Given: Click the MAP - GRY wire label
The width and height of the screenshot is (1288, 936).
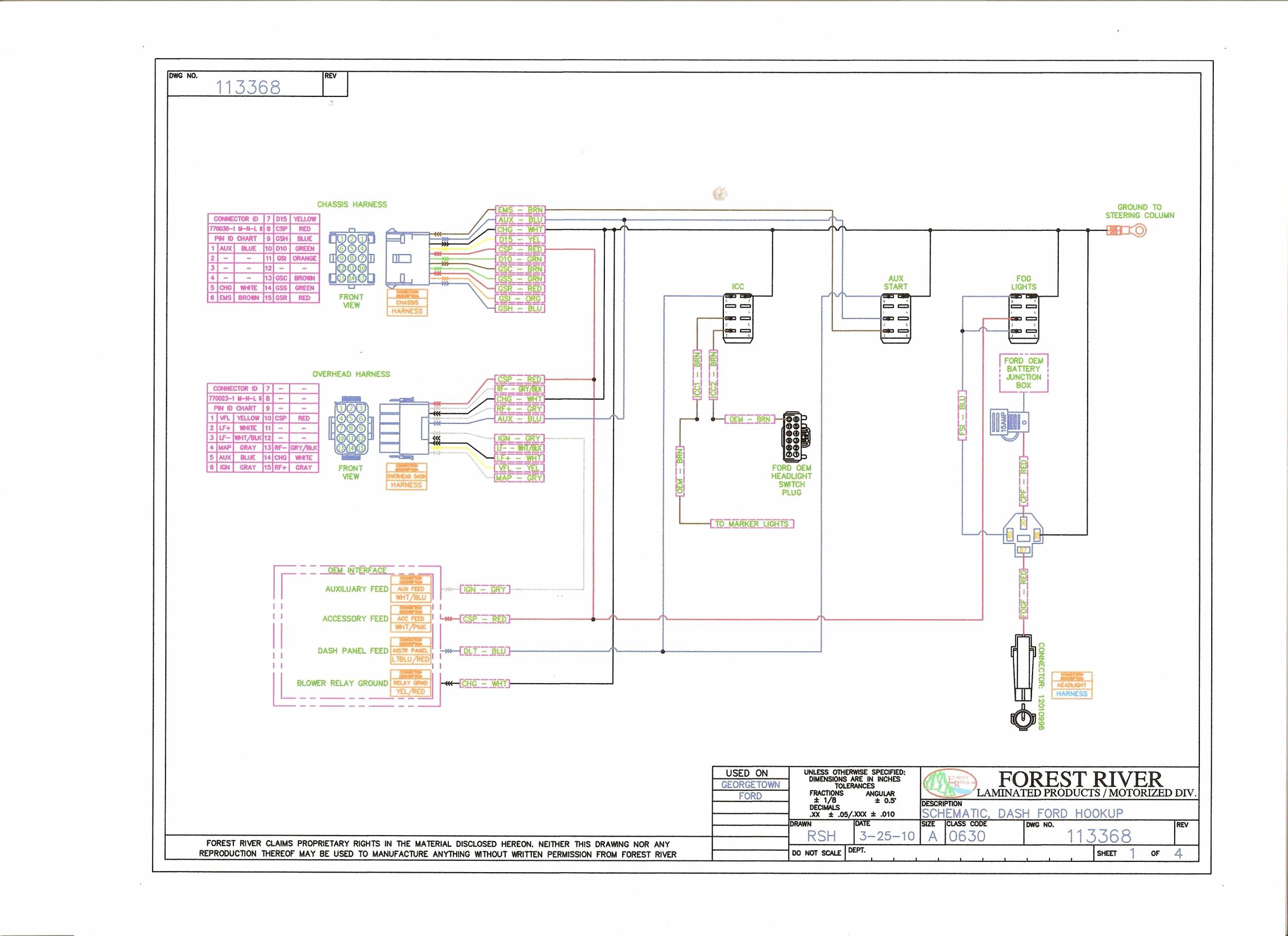Looking at the screenshot, I should pos(520,478).
